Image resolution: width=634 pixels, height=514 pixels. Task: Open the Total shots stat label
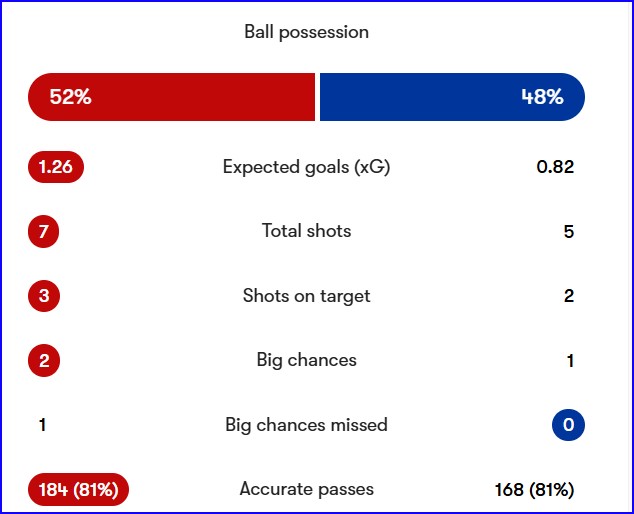(x=306, y=231)
